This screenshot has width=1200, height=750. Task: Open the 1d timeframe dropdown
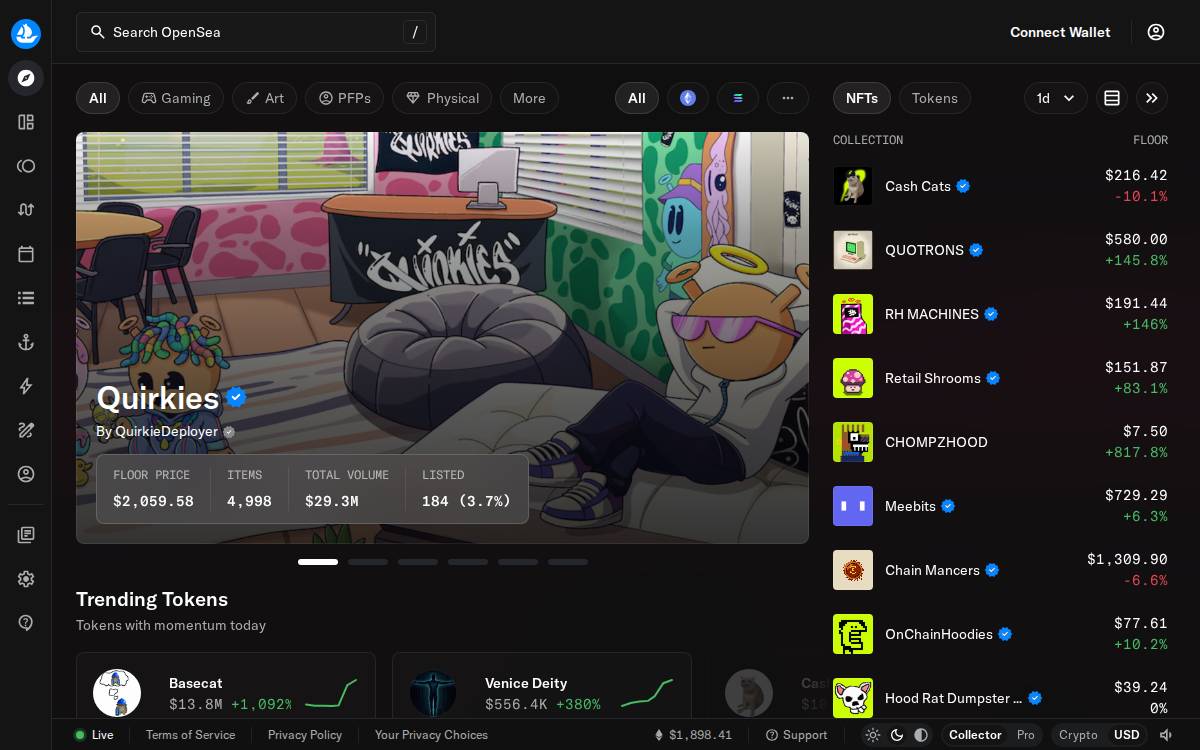1056,98
